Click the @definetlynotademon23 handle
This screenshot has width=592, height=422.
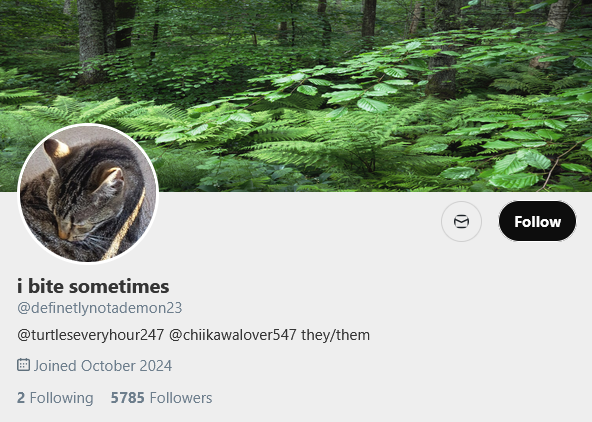point(100,308)
